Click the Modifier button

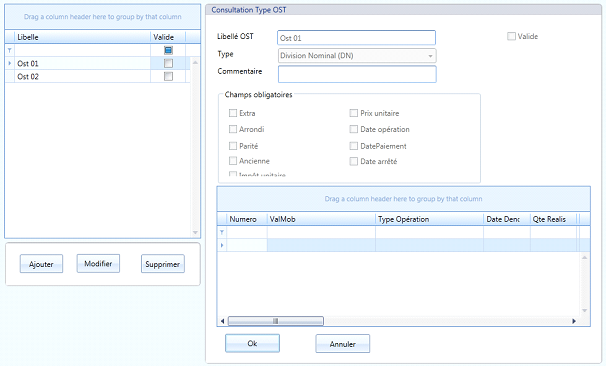(98, 263)
